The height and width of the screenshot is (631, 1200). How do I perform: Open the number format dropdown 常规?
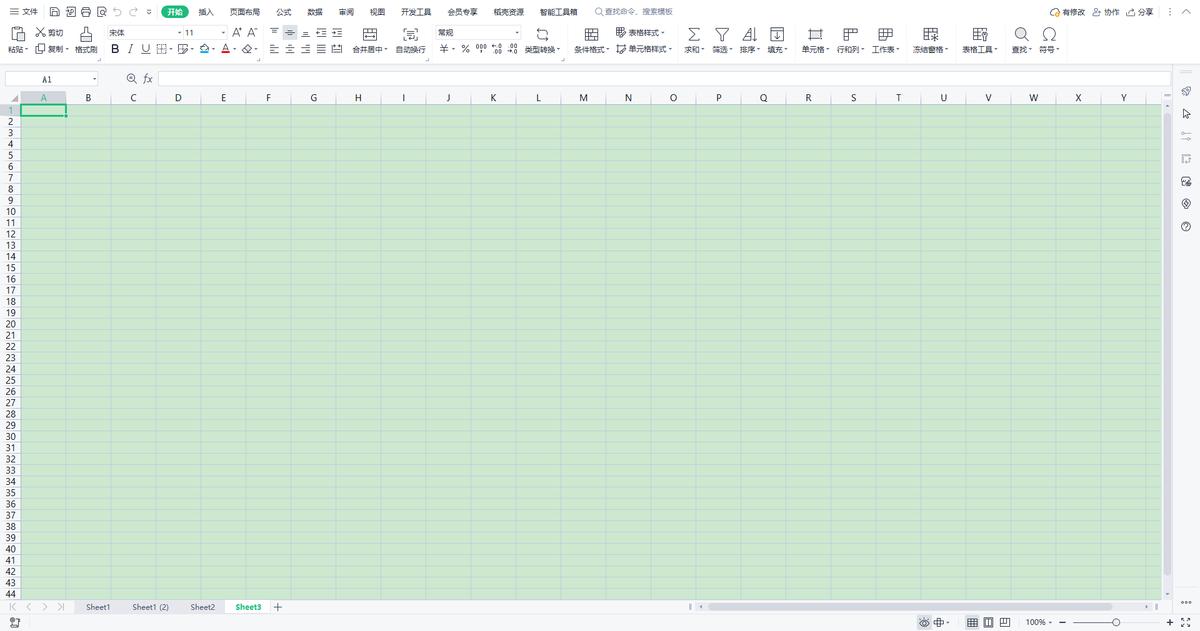517,33
